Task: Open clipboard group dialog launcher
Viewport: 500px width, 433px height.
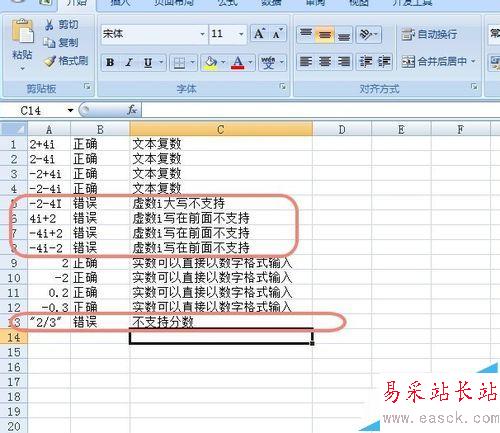Action: [x=87, y=87]
